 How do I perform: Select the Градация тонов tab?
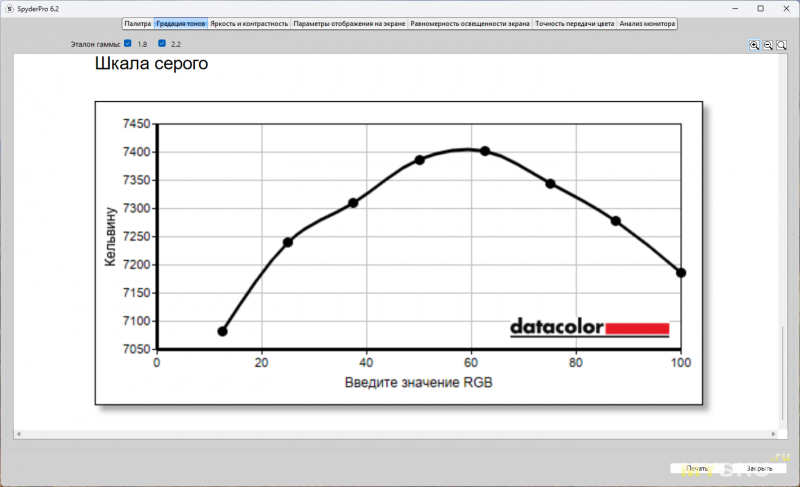point(180,23)
